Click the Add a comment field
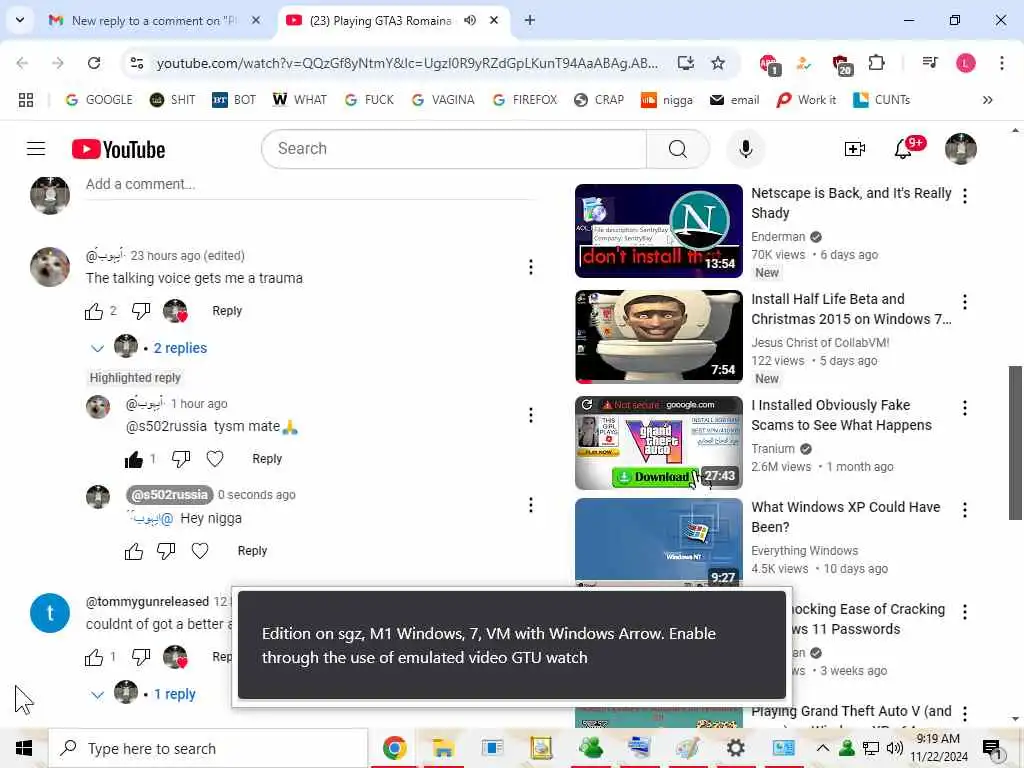Image resolution: width=1024 pixels, height=768 pixels. 312,185
